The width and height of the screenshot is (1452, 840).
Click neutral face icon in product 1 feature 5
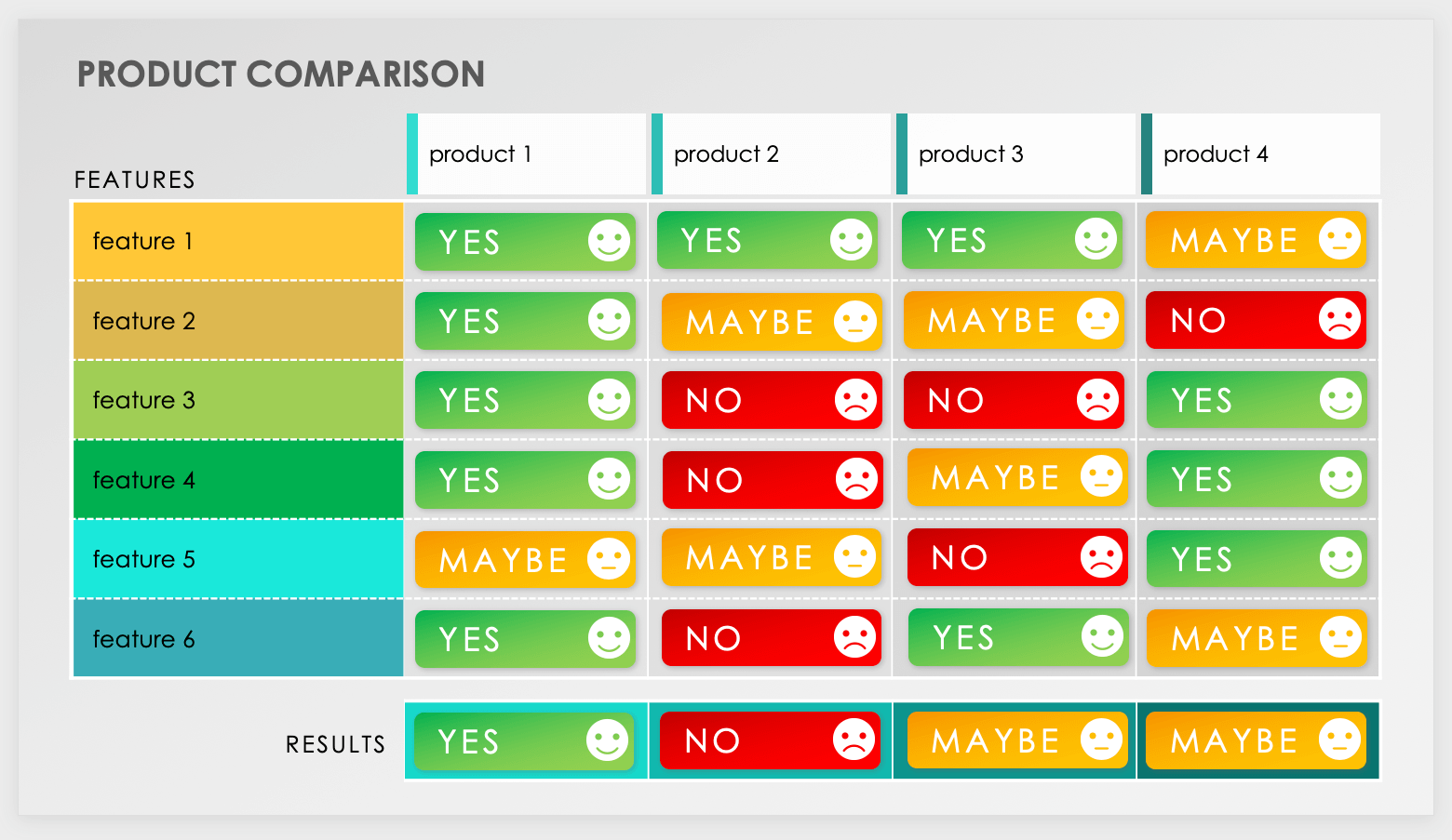pyautogui.click(x=609, y=559)
